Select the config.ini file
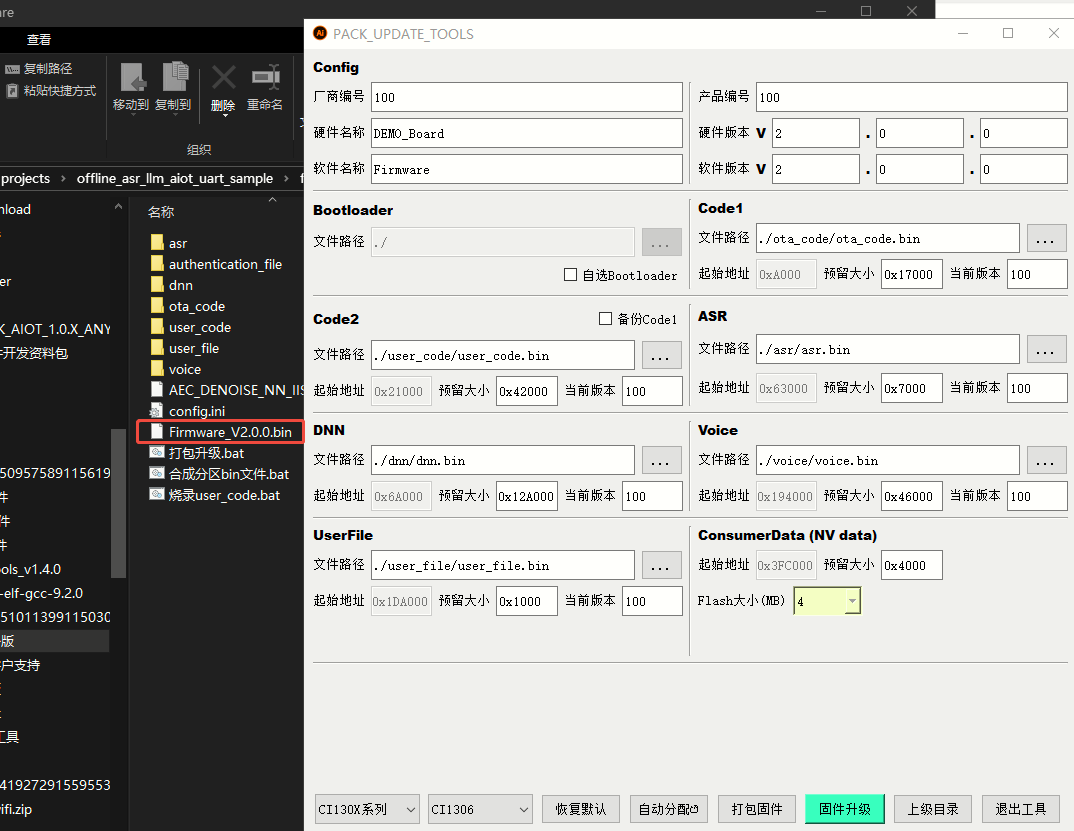 point(196,411)
